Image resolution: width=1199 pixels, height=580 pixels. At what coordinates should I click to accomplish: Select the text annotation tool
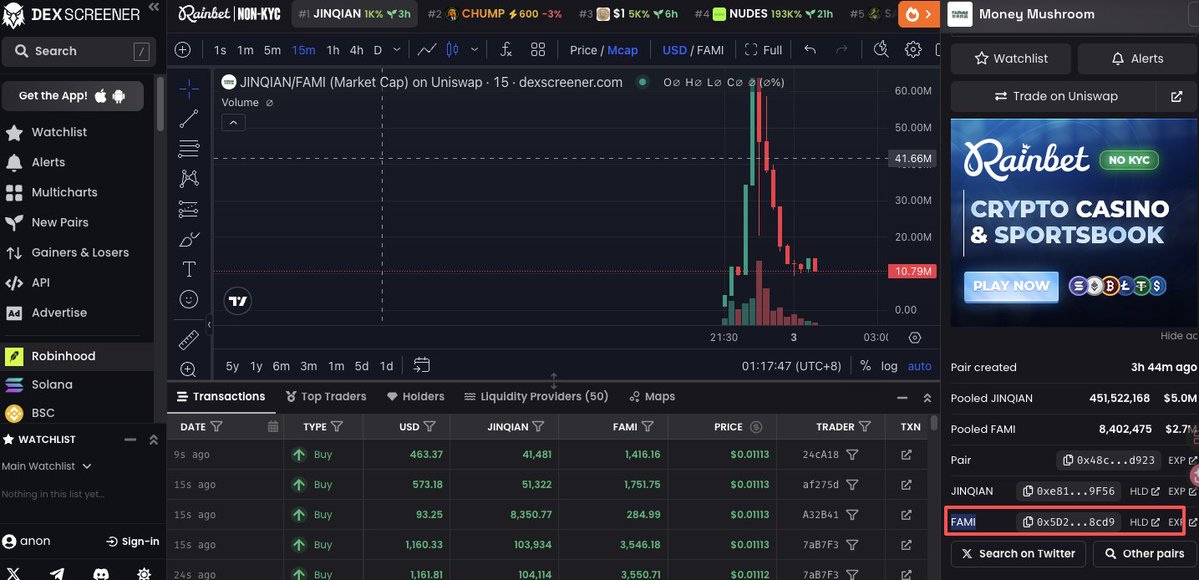click(x=188, y=269)
